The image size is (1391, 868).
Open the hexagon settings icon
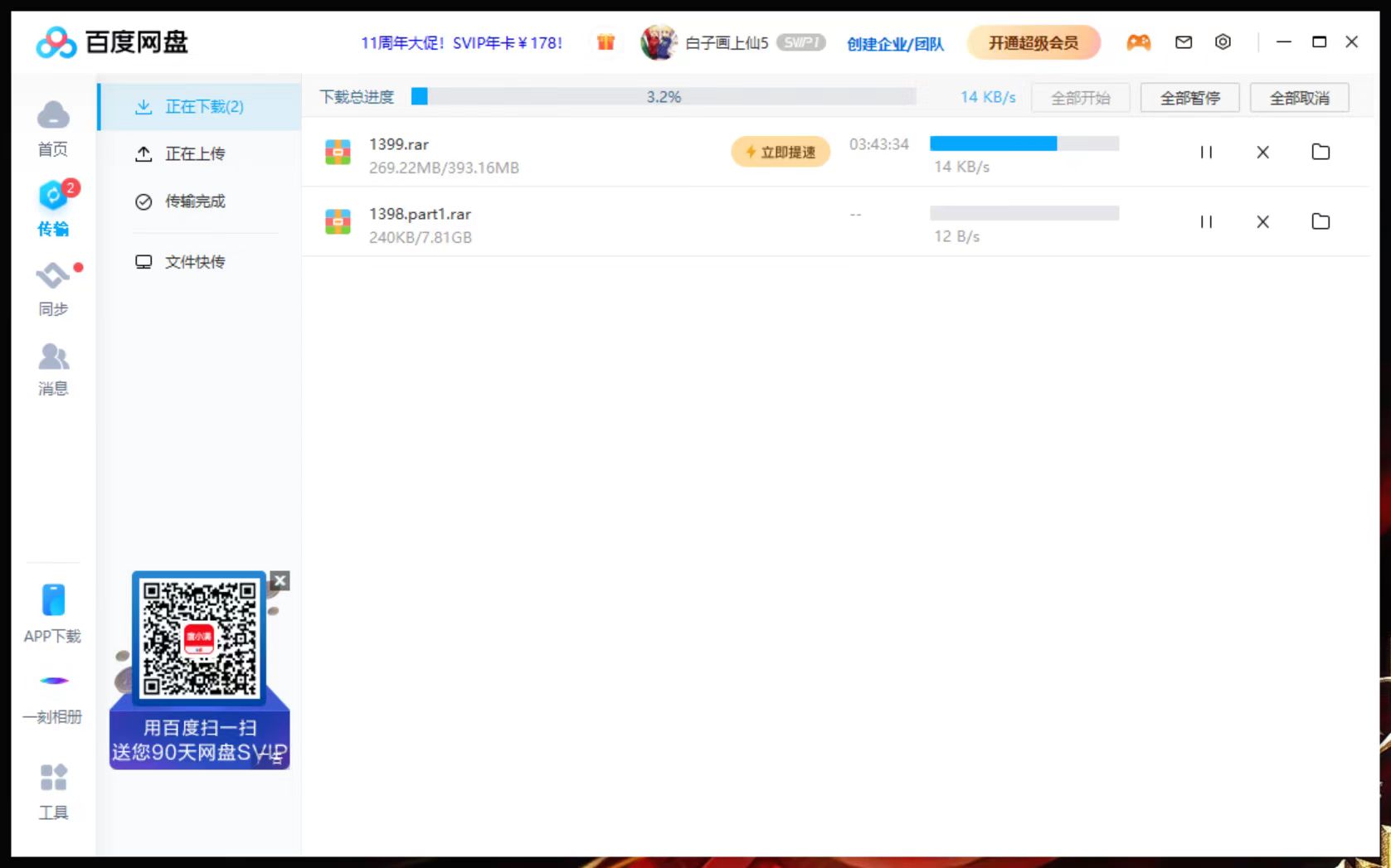click(1223, 42)
